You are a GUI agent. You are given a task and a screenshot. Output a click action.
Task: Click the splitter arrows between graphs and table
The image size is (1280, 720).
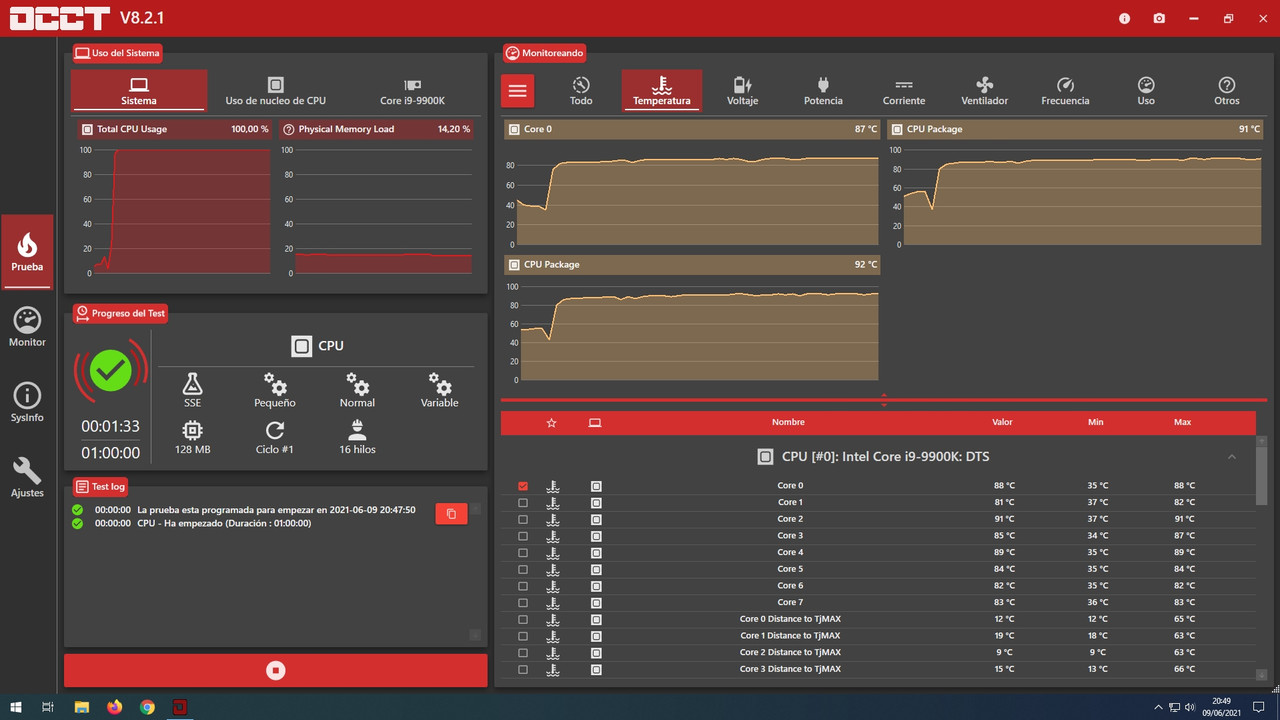pos(884,400)
